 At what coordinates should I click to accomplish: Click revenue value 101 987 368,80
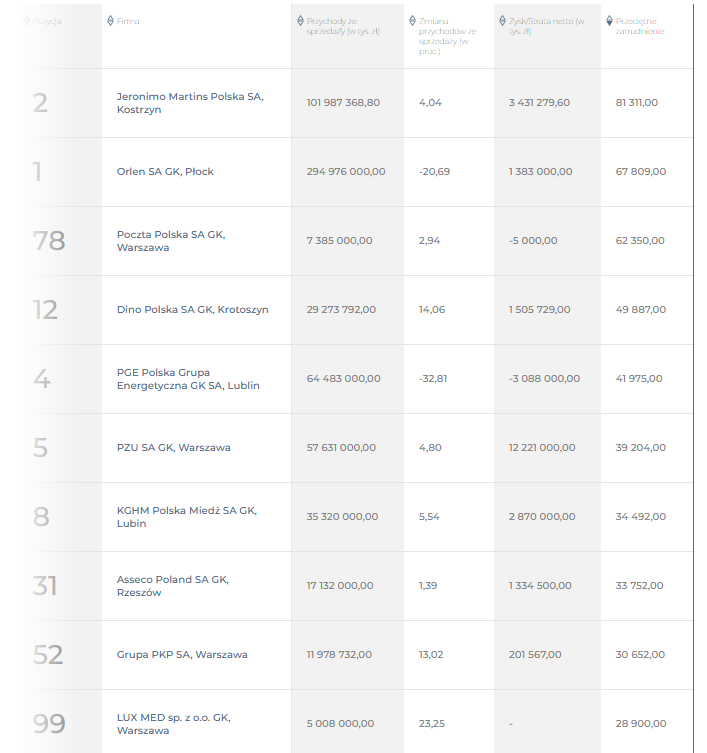pos(343,103)
